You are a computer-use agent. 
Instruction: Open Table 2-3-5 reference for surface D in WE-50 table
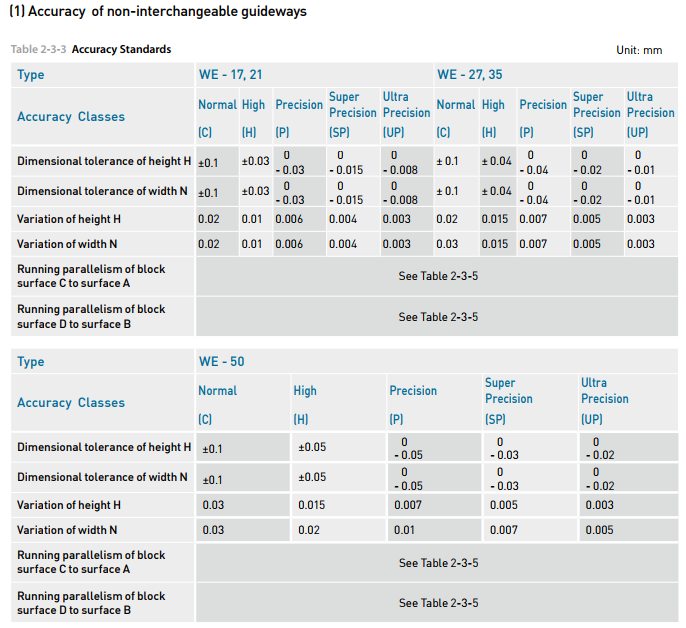tap(438, 603)
